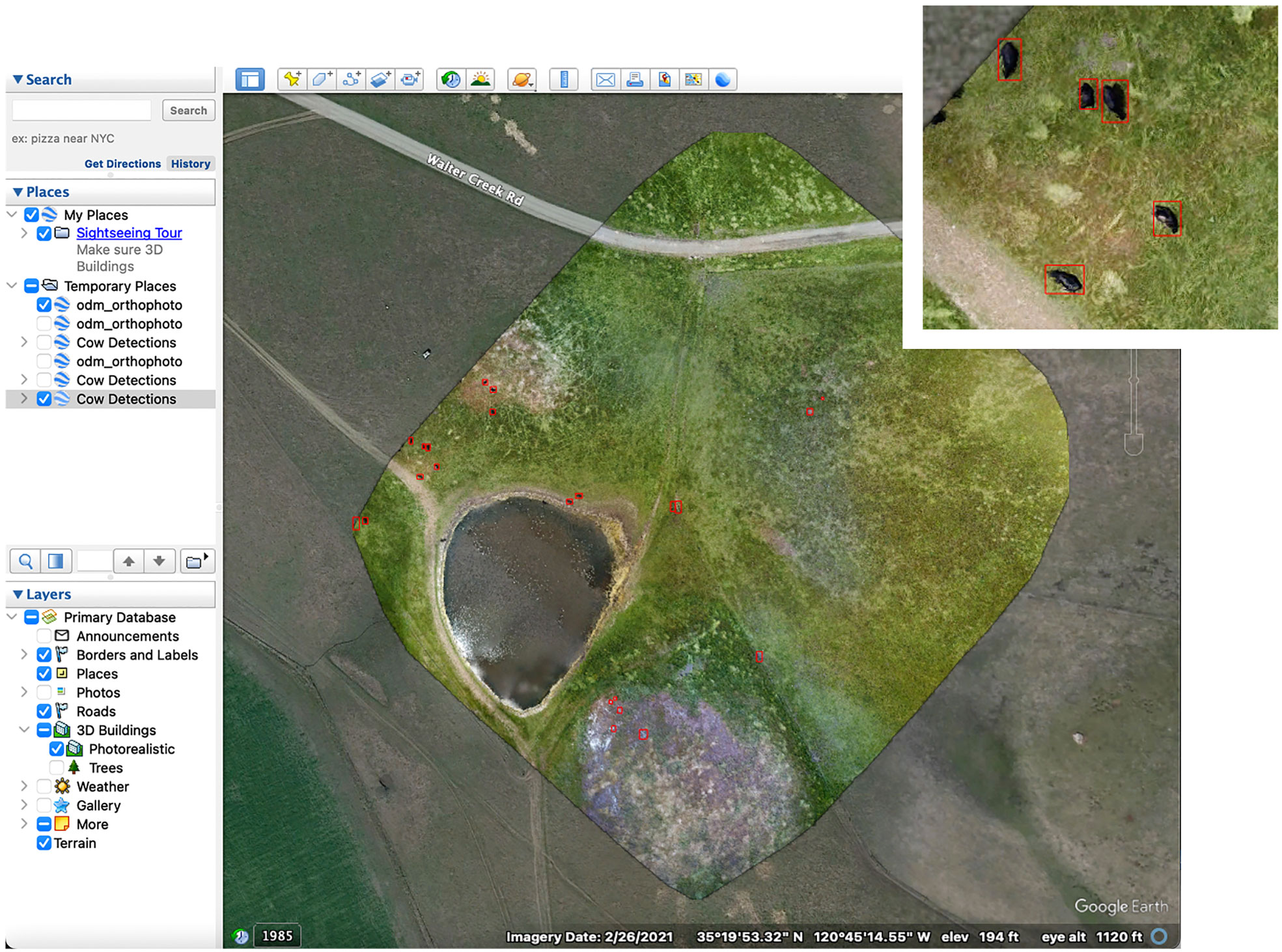Click the magnifier icon below the Places list
The height and width of the screenshot is (952, 1282).
pos(25,561)
